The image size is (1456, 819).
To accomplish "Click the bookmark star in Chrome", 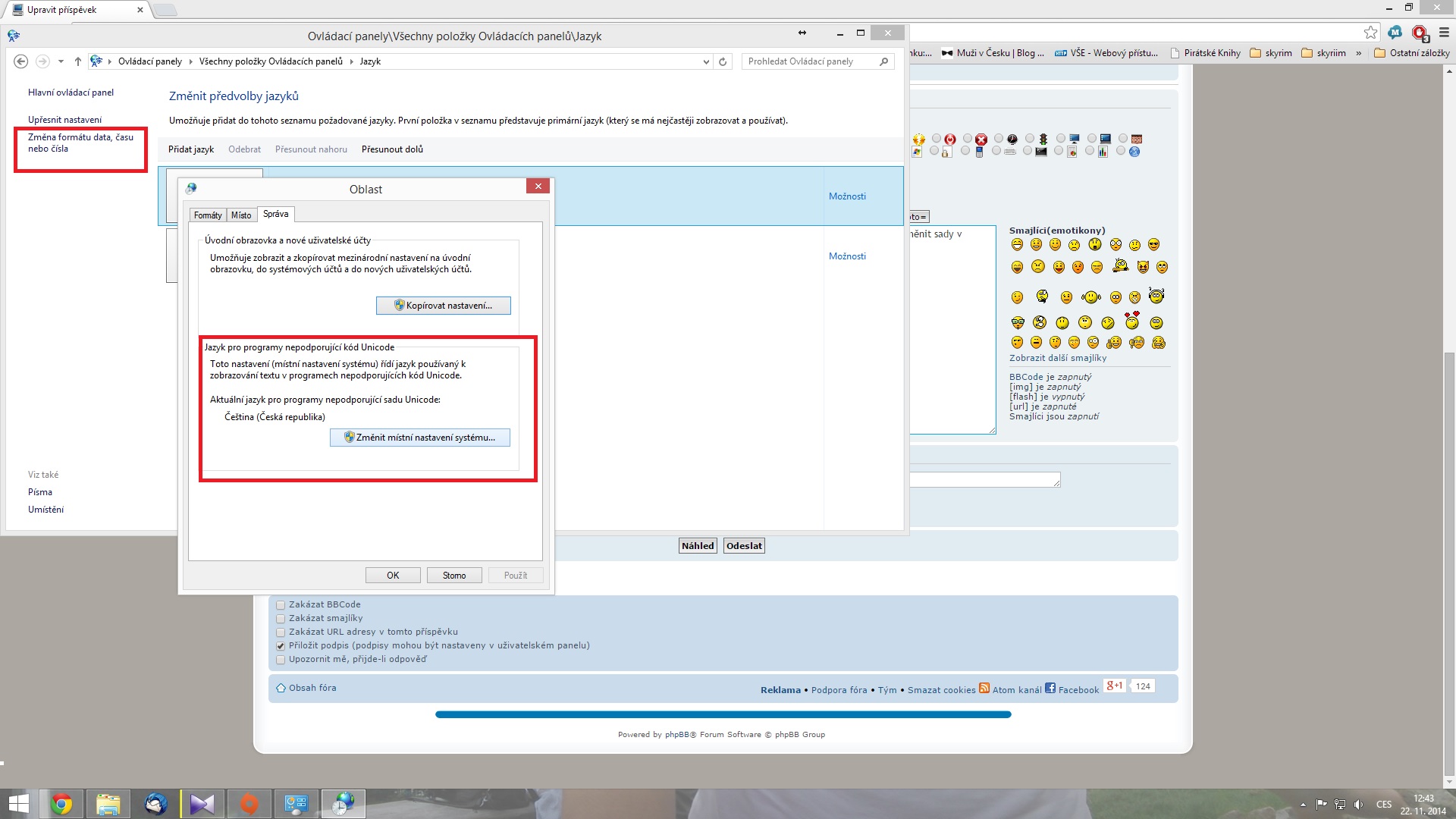I will 1370,33.
